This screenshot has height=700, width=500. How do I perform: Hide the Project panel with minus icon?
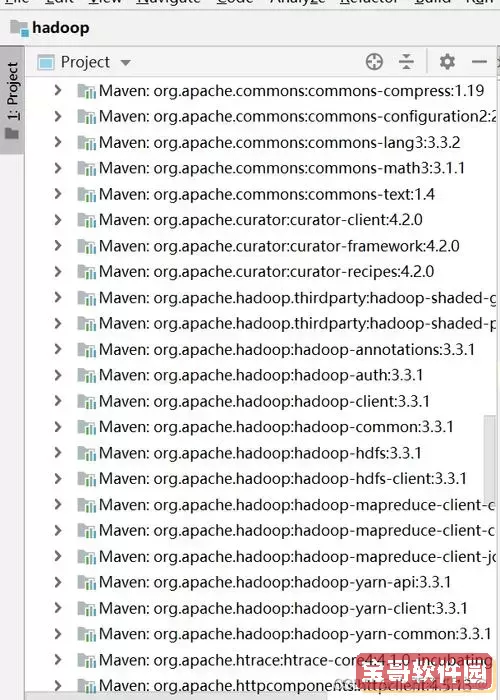click(x=479, y=62)
